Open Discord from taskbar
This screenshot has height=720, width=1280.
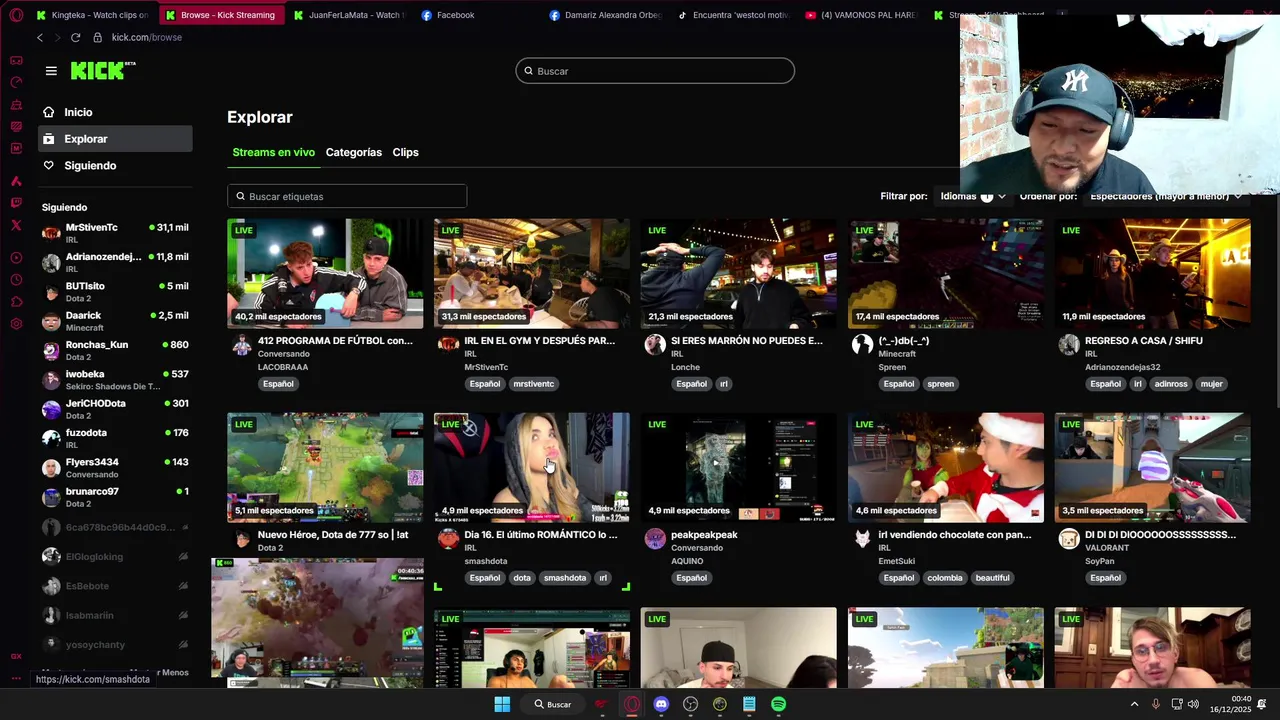pyautogui.click(x=661, y=704)
